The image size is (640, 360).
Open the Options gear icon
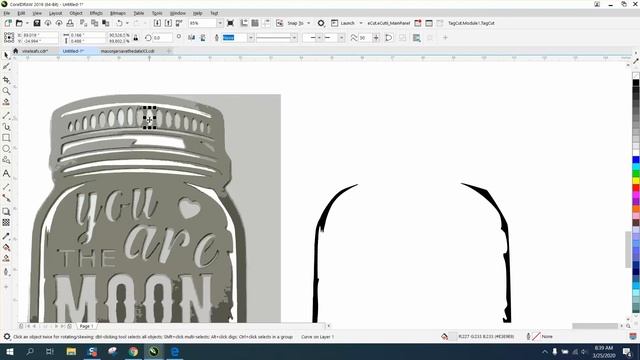(321, 23)
